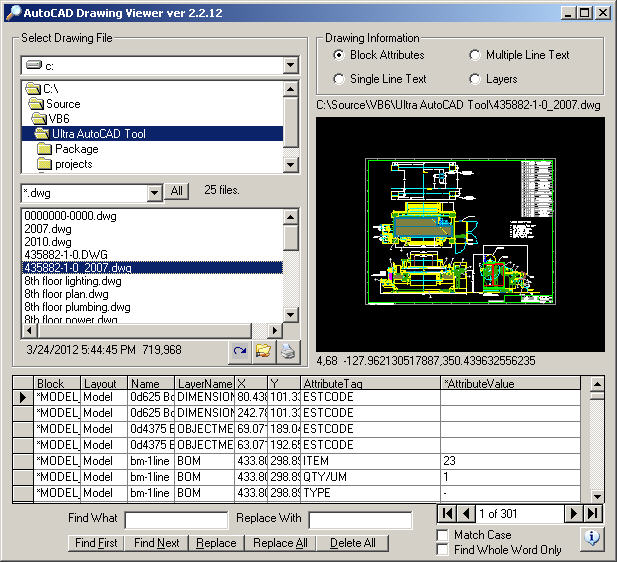The width and height of the screenshot is (617, 562).
Task: Click the Find First button
Action: click(97, 543)
